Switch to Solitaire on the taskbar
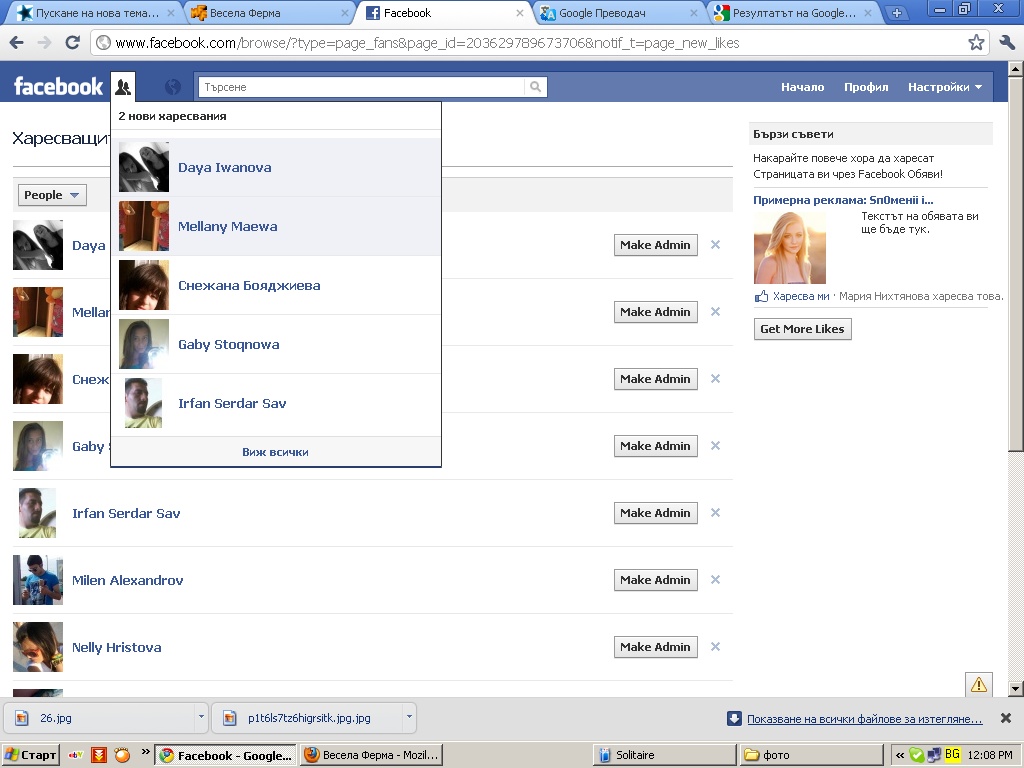This screenshot has height=768, width=1024. click(664, 755)
